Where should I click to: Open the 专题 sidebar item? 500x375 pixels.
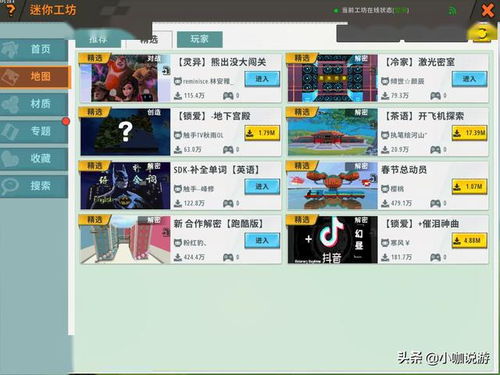pyautogui.click(x=34, y=131)
